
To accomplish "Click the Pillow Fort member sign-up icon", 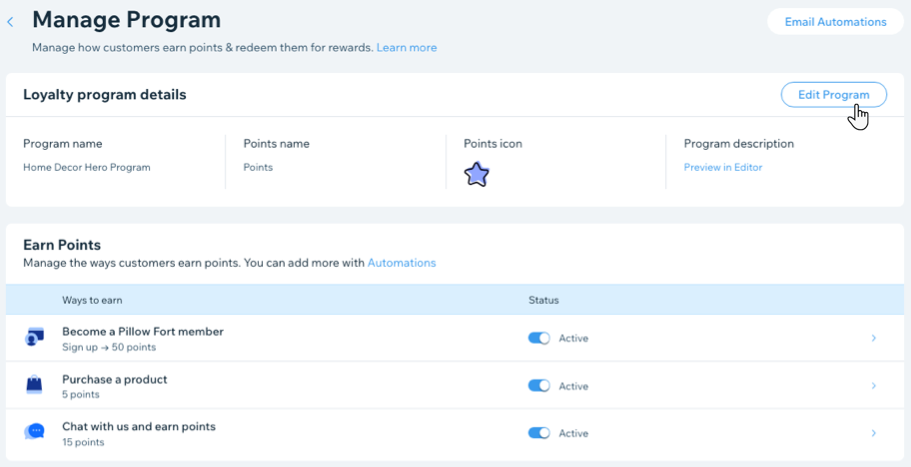I will click(35, 338).
